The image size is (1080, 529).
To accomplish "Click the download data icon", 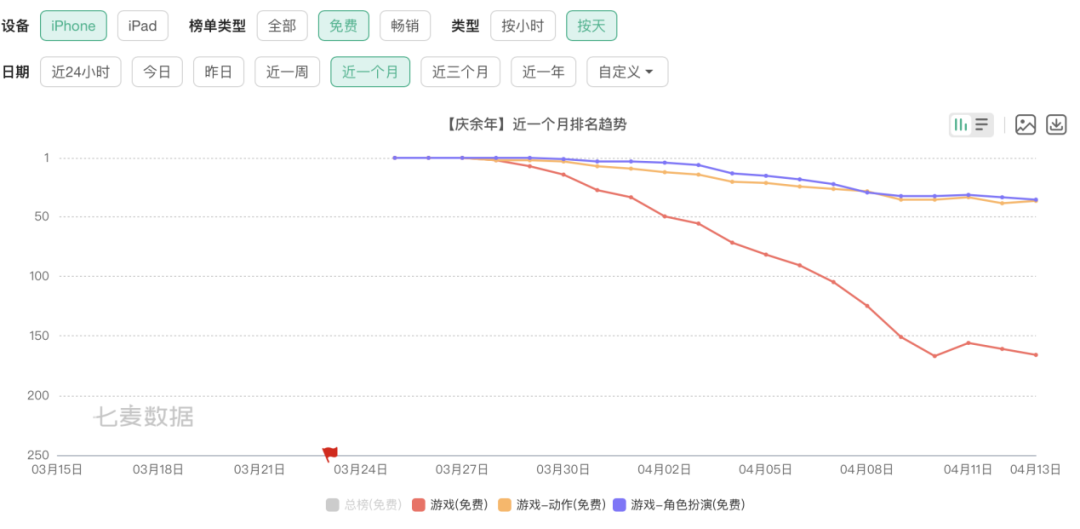I will [1056, 125].
